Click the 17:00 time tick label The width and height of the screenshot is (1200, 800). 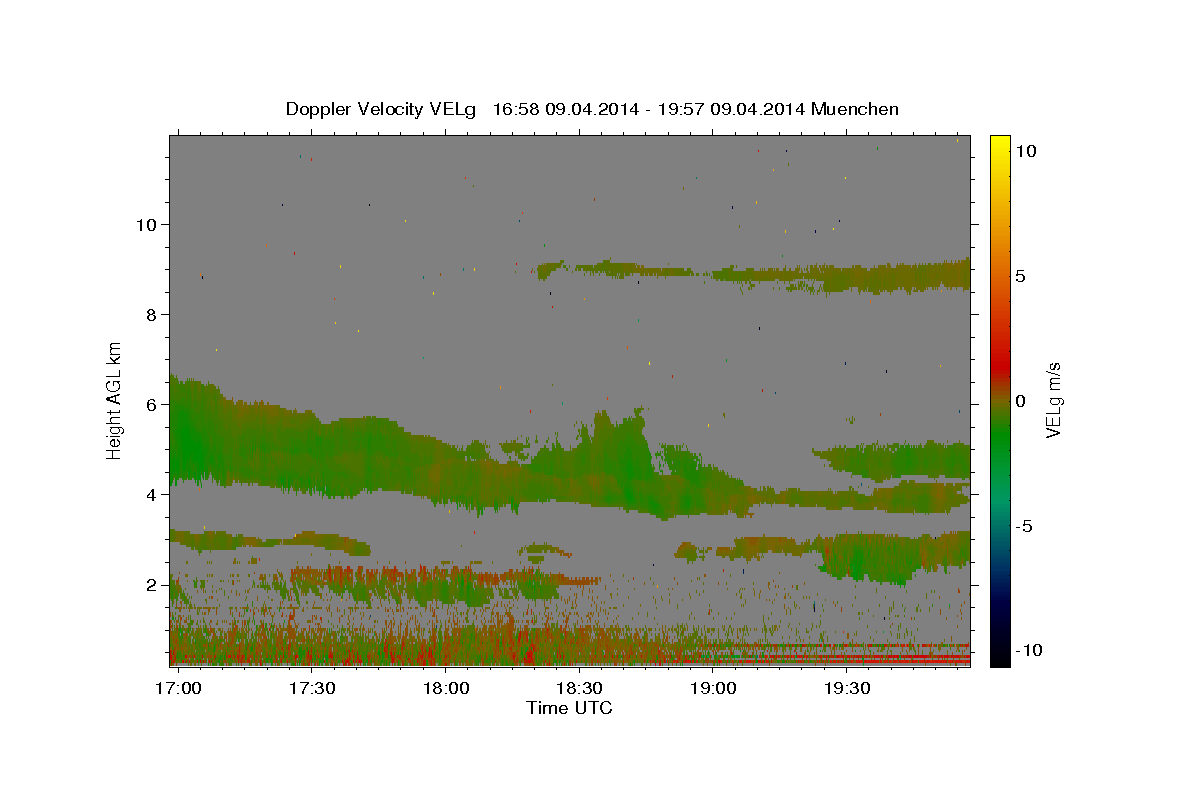181,689
